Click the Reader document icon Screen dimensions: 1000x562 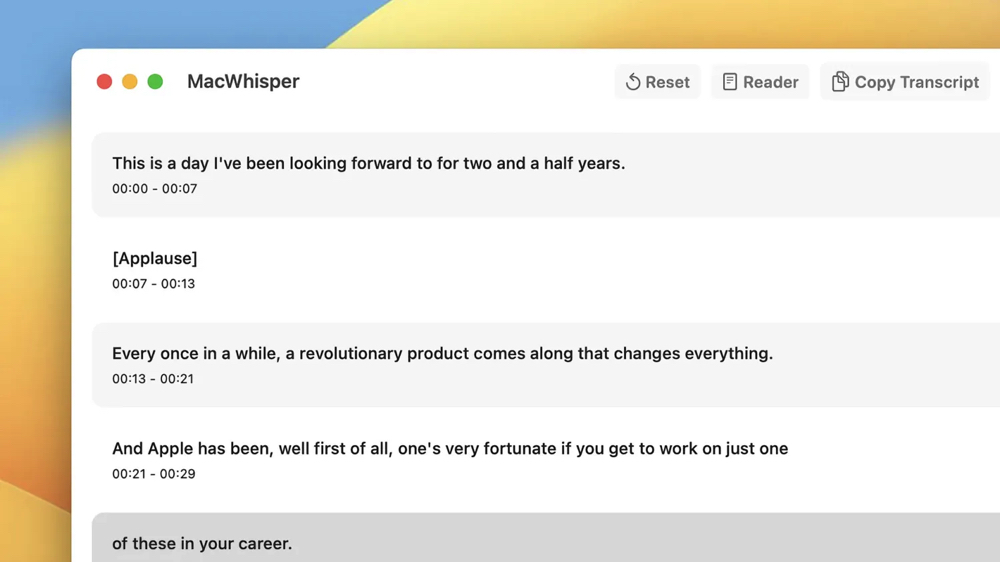(730, 82)
